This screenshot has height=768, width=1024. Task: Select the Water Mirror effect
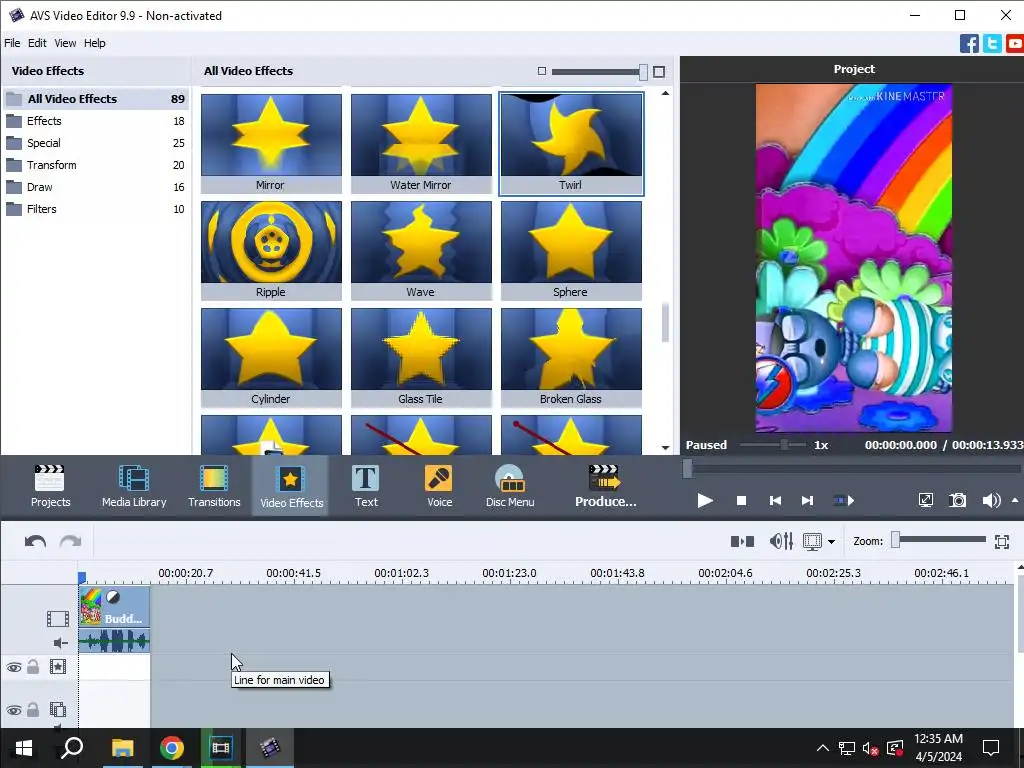point(421,144)
